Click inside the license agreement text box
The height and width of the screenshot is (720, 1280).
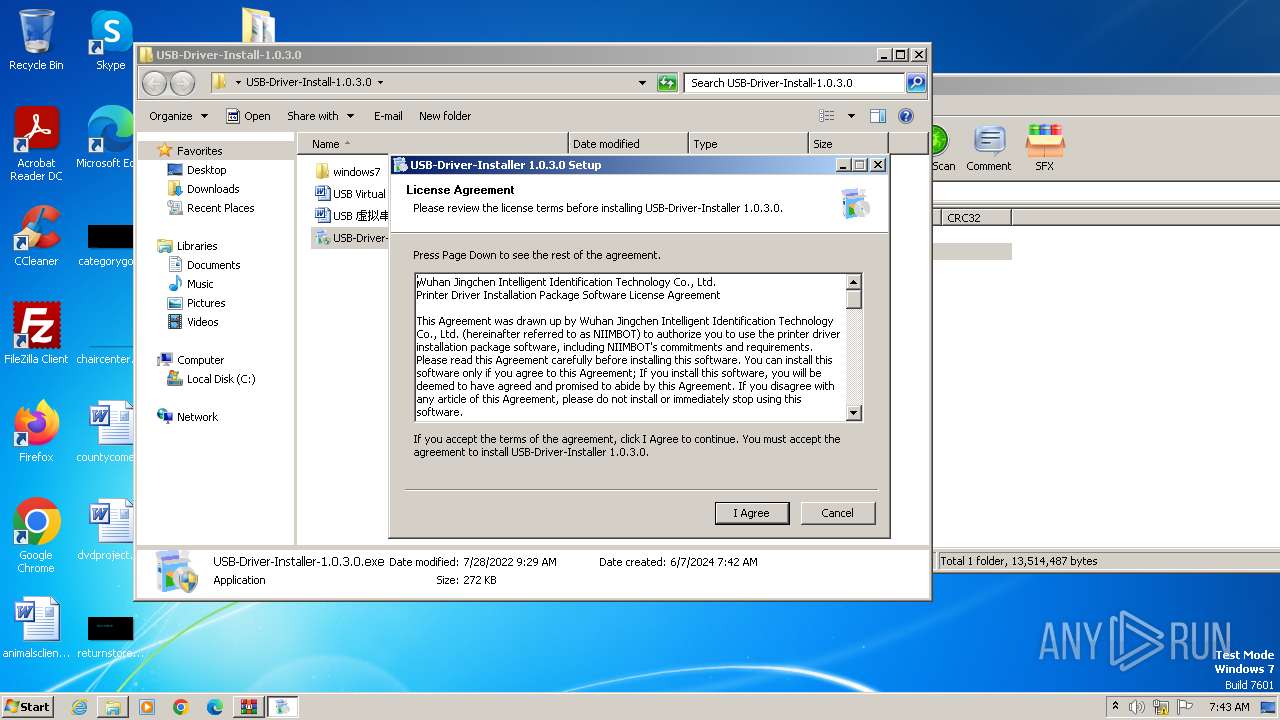coord(630,347)
